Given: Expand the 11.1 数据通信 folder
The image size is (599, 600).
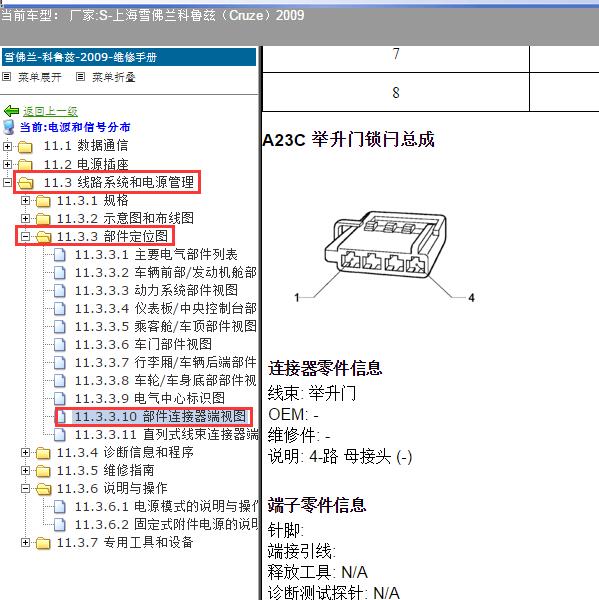Looking at the screenshot, I should [7, 146].
